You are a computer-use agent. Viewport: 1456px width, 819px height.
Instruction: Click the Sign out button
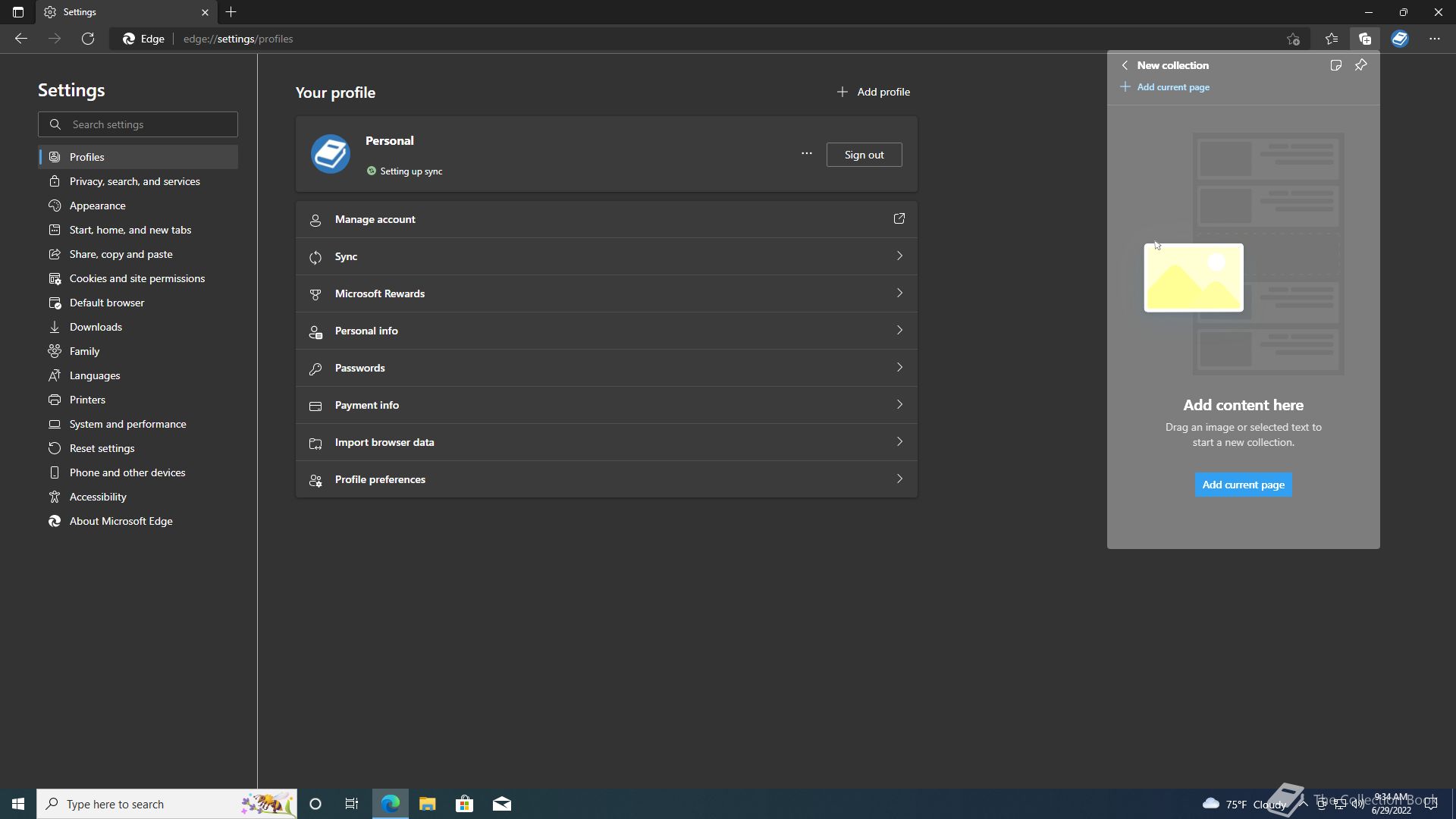[864, 155]
